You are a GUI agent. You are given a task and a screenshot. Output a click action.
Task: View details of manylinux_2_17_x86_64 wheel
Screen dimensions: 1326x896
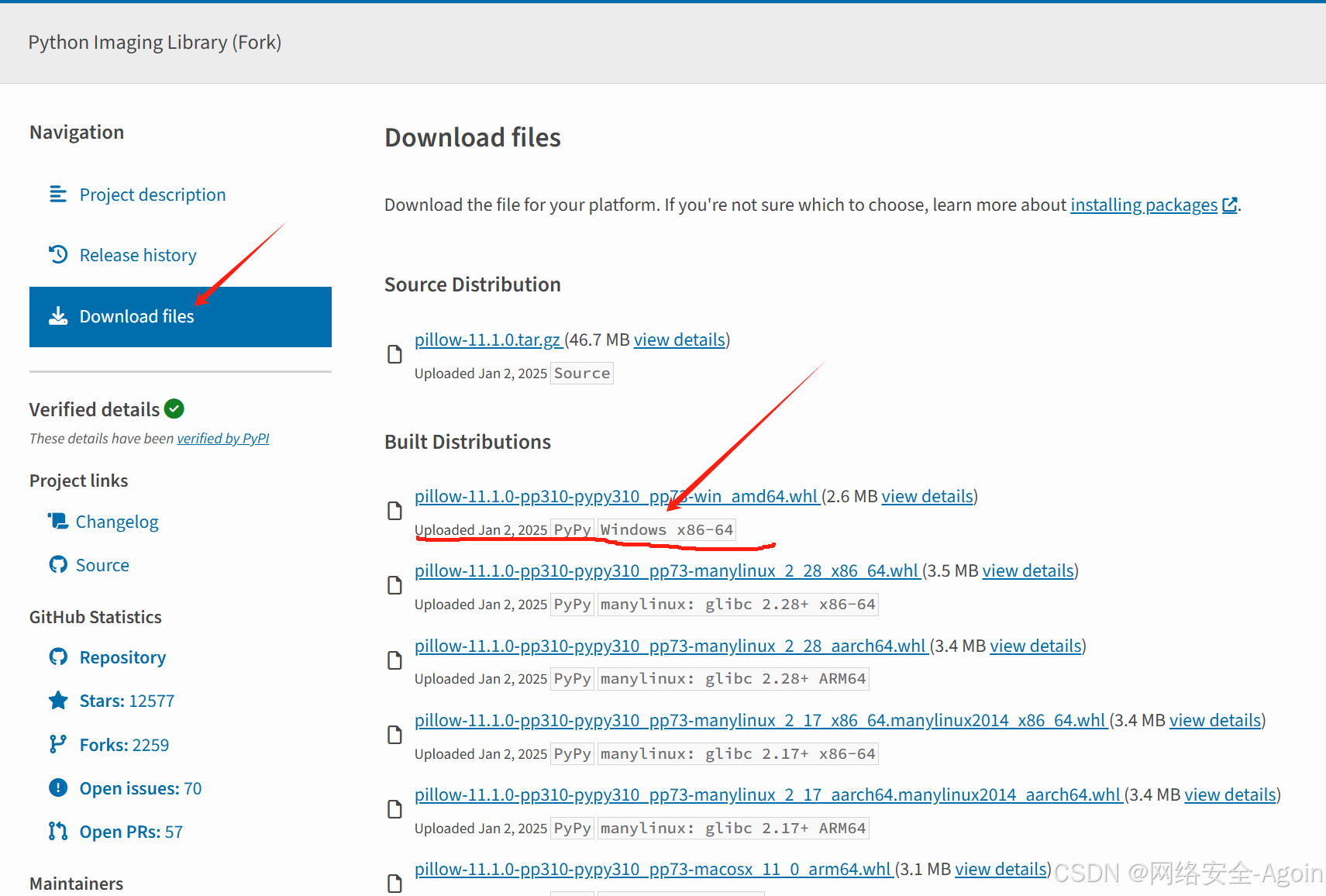[x=1215, y=720]
